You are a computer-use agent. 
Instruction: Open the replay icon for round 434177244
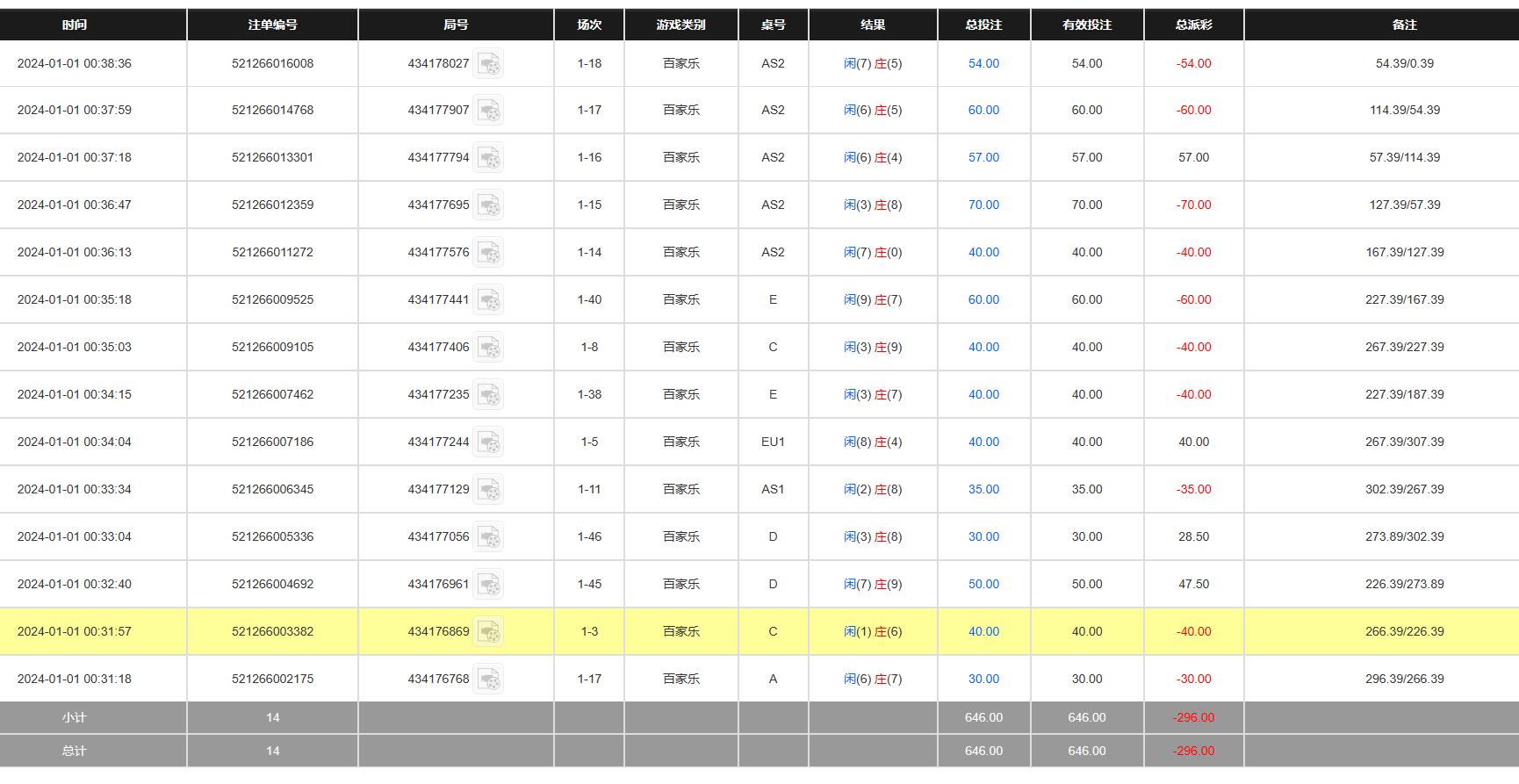488,442
